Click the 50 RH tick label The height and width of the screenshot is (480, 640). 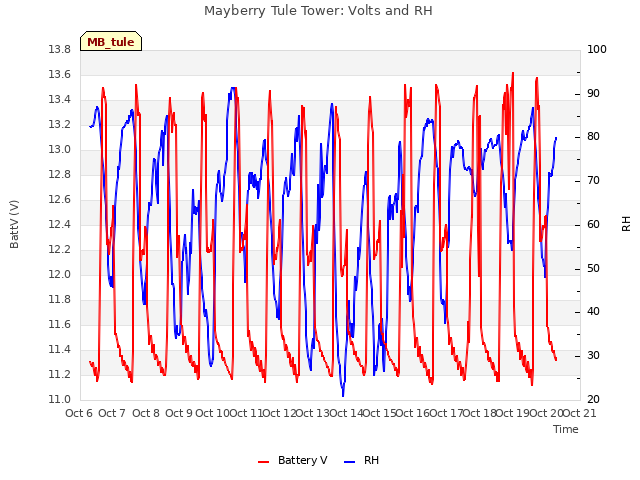point(593,269)
